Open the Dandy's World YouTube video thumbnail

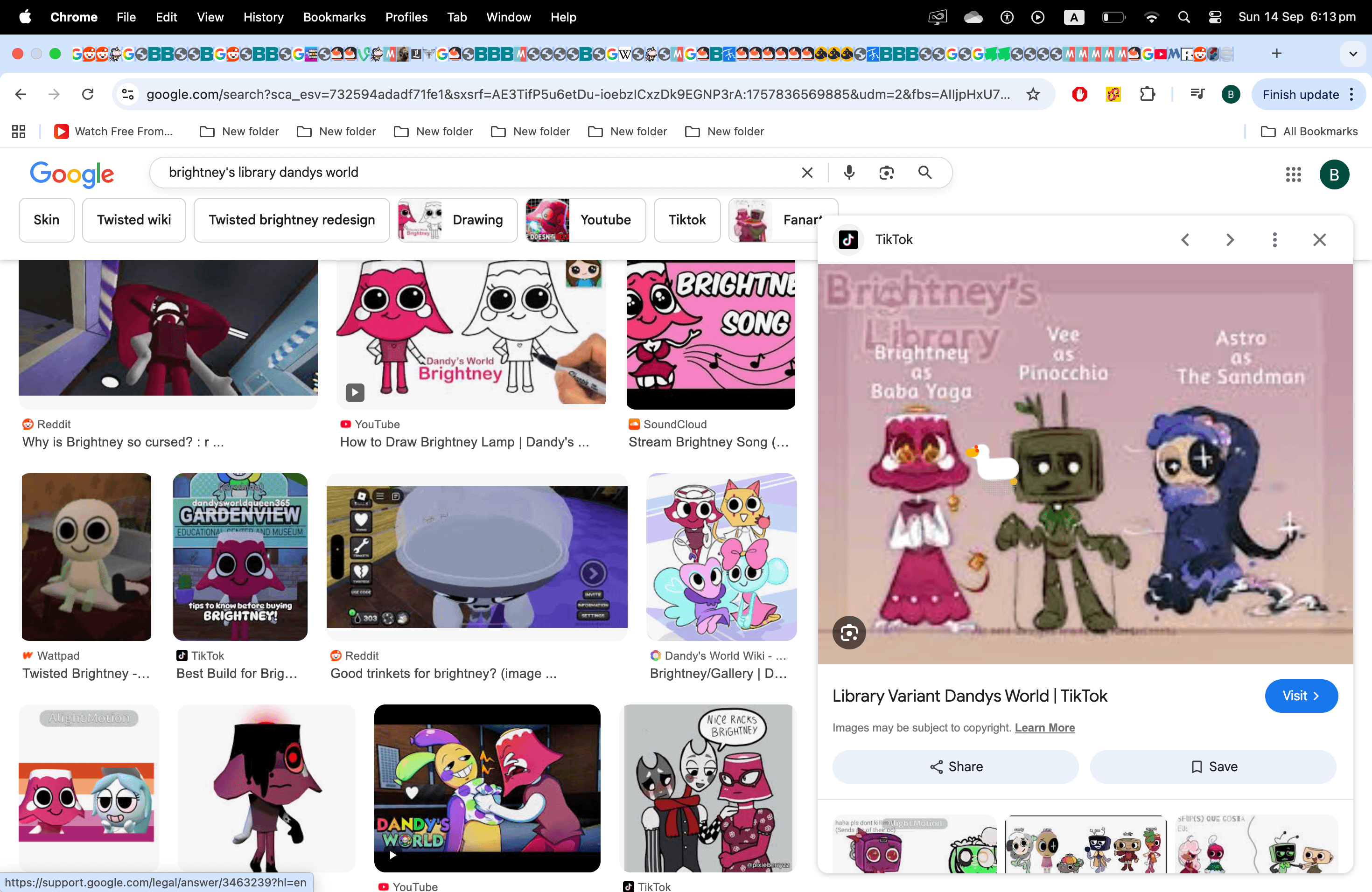pos(487,787)
